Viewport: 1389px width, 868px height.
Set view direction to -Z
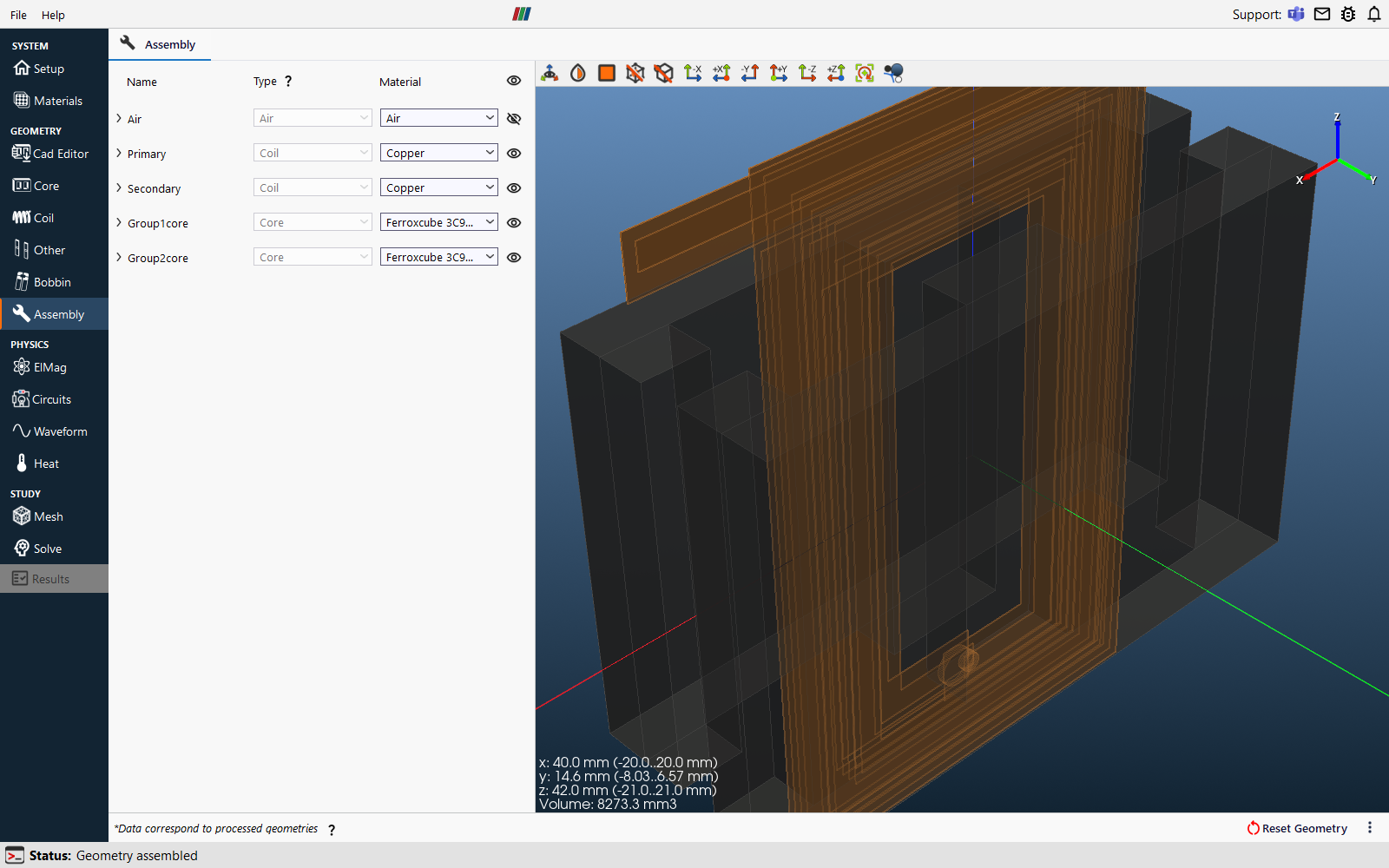coord(807,73)
